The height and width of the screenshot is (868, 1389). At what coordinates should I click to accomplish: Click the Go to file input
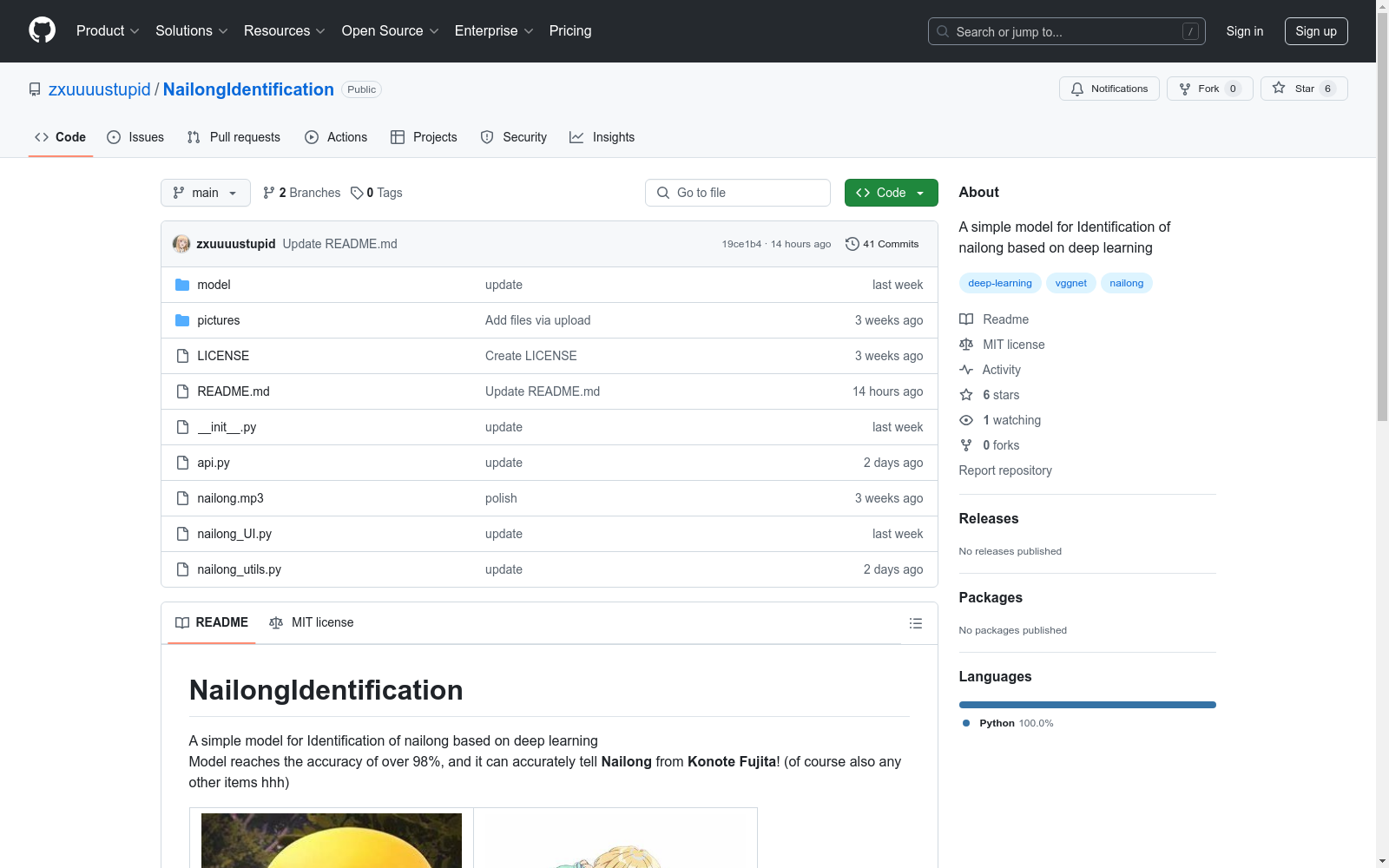tap(738, 193)
